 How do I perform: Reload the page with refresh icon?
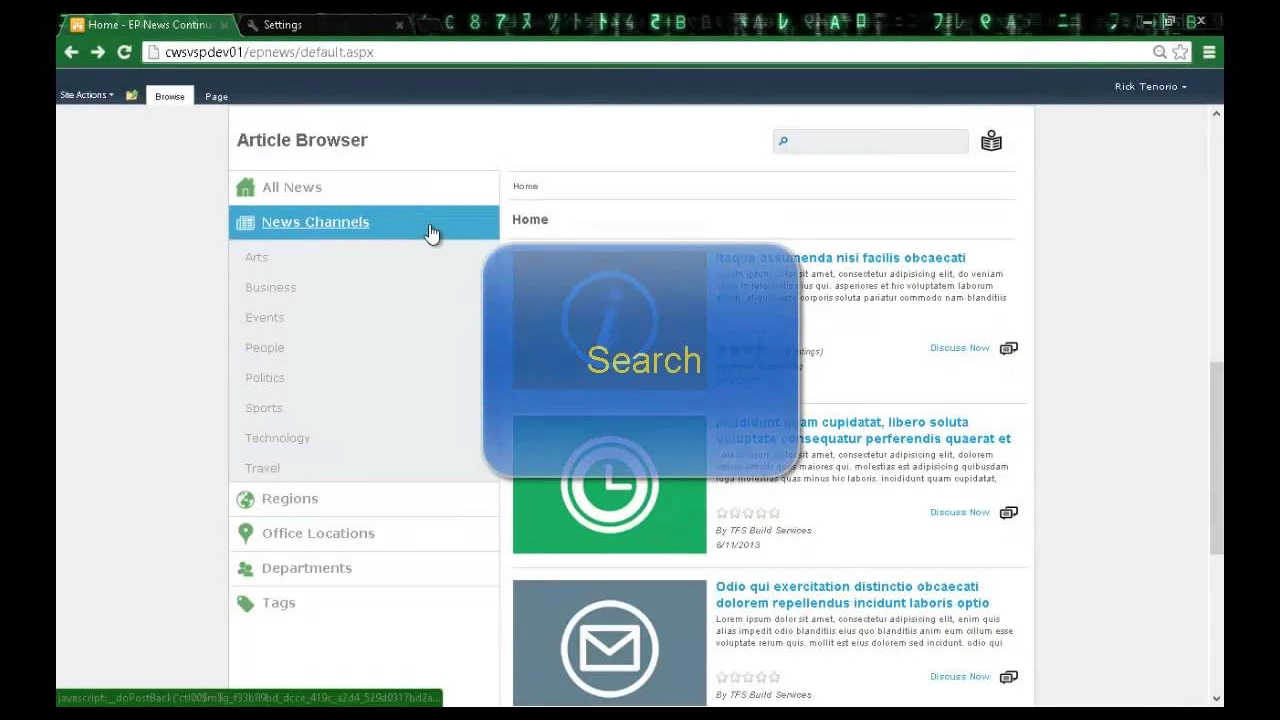124,52
